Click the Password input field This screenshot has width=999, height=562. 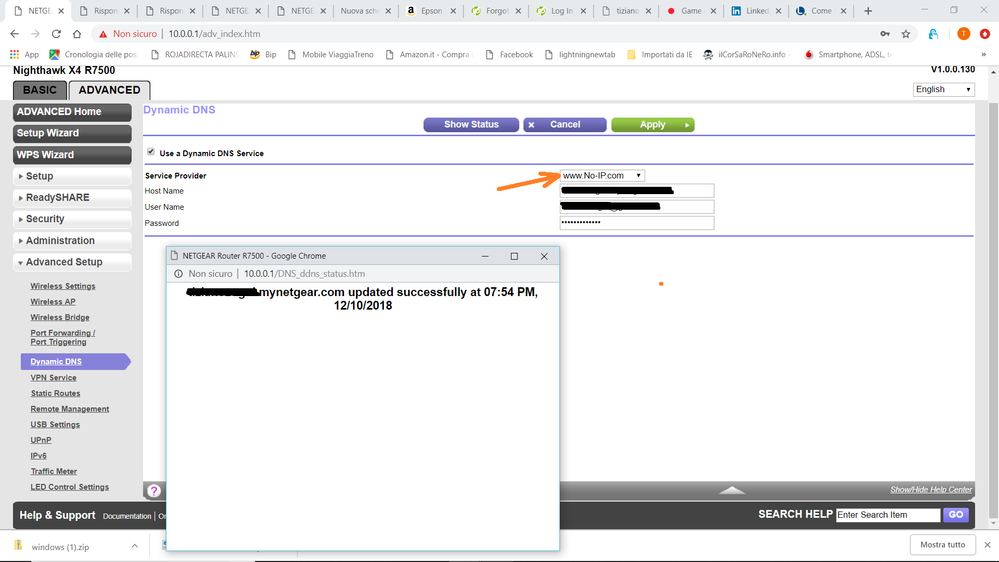[636, 222]
